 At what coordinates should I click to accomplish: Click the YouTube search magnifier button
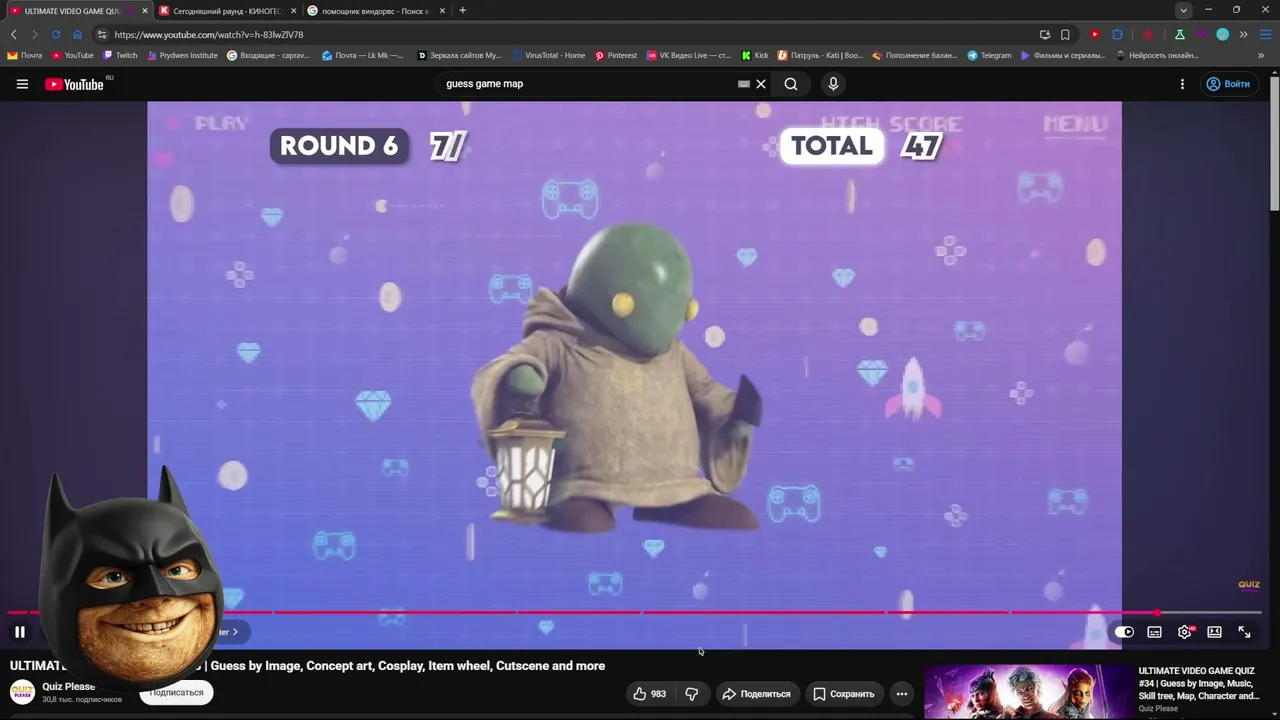[x=791, y=84]
